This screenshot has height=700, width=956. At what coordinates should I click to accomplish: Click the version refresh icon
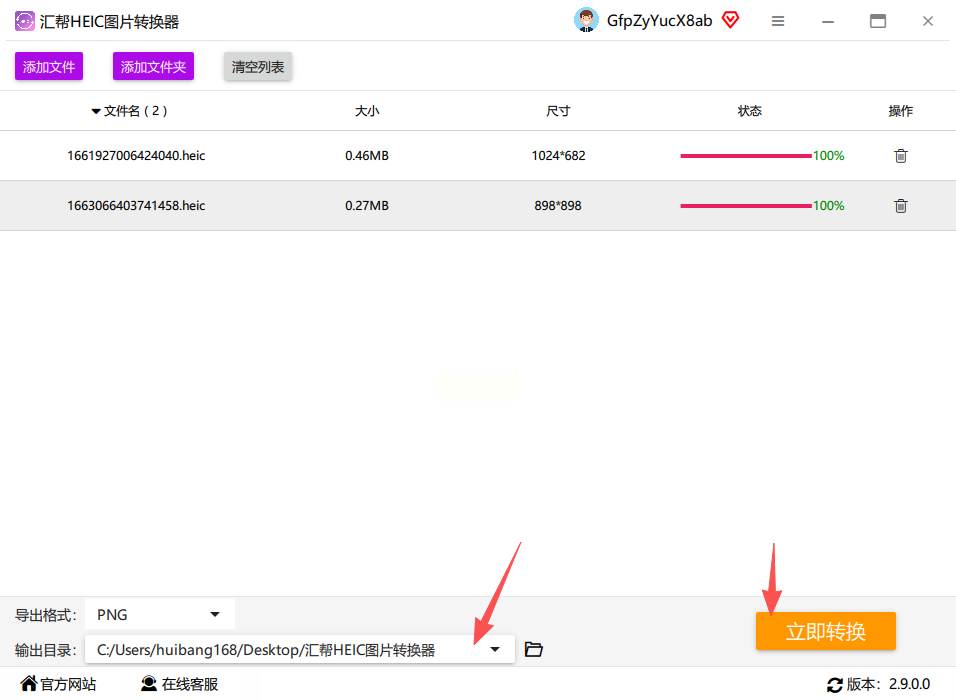pos(835,685)
